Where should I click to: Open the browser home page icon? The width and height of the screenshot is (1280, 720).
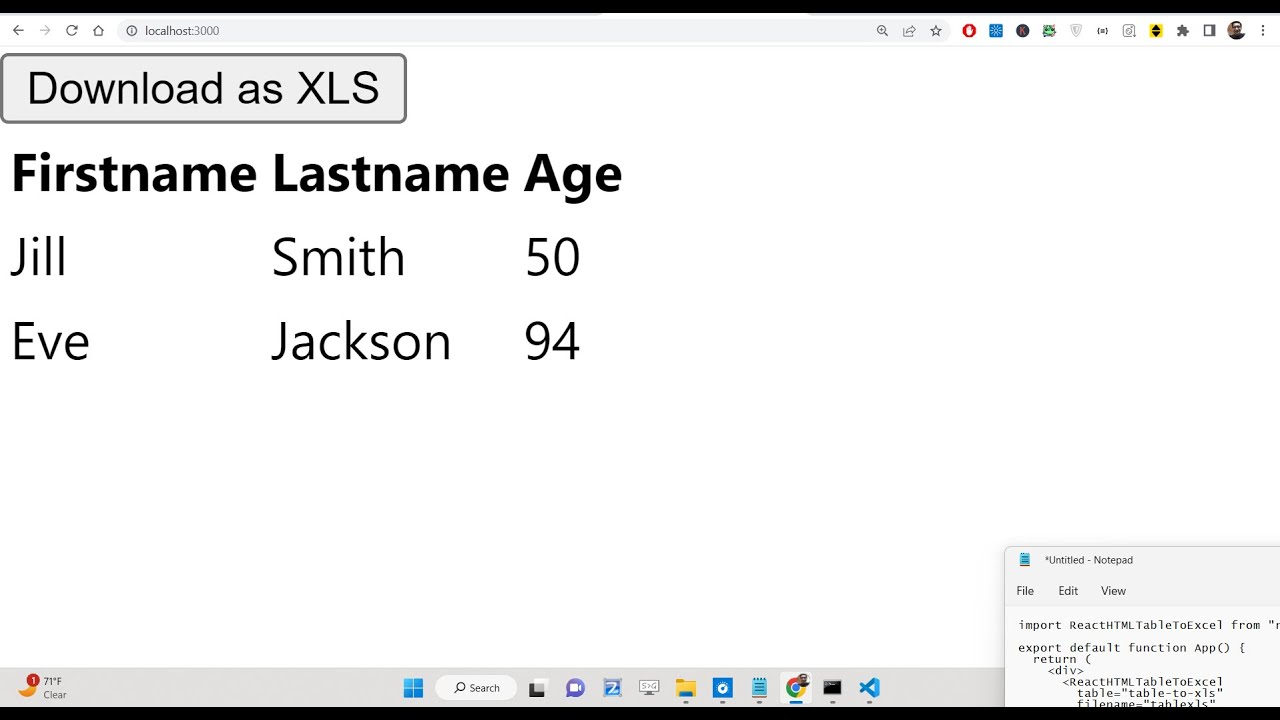pyautogui.click(x=98, y=31)
